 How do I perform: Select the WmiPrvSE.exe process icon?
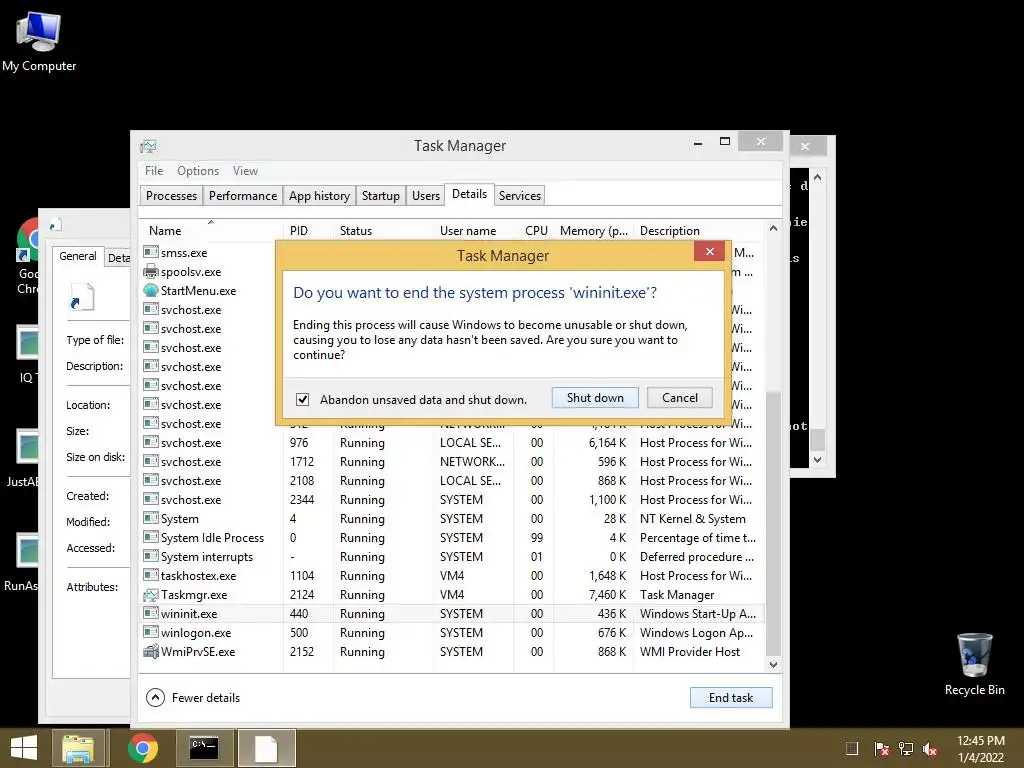point(151,651)
